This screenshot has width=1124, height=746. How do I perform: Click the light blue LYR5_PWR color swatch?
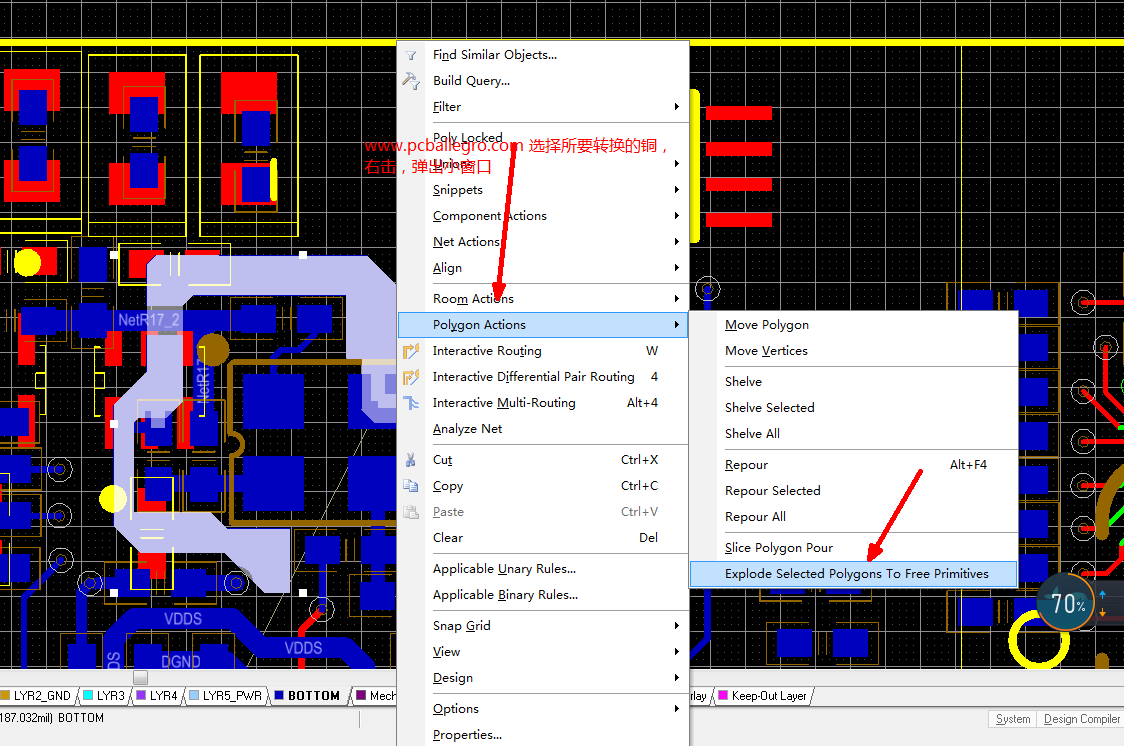[194, 695]
